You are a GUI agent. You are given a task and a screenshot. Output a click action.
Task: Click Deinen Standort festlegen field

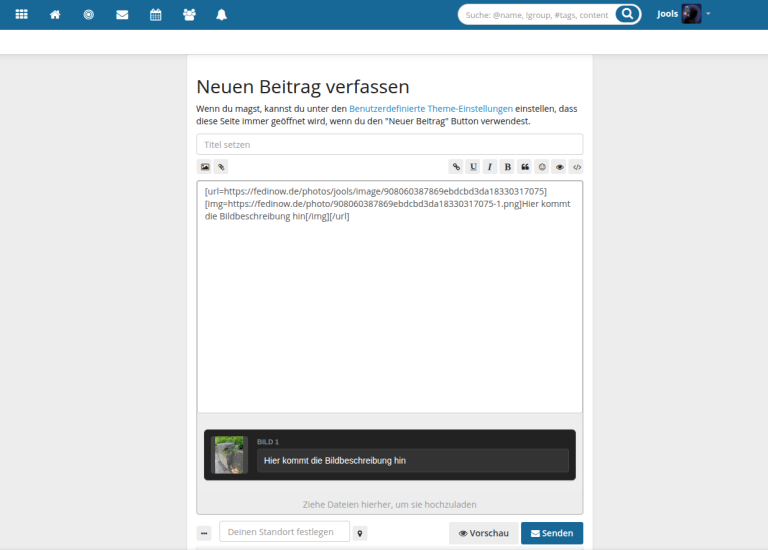(x=285, y=532)
